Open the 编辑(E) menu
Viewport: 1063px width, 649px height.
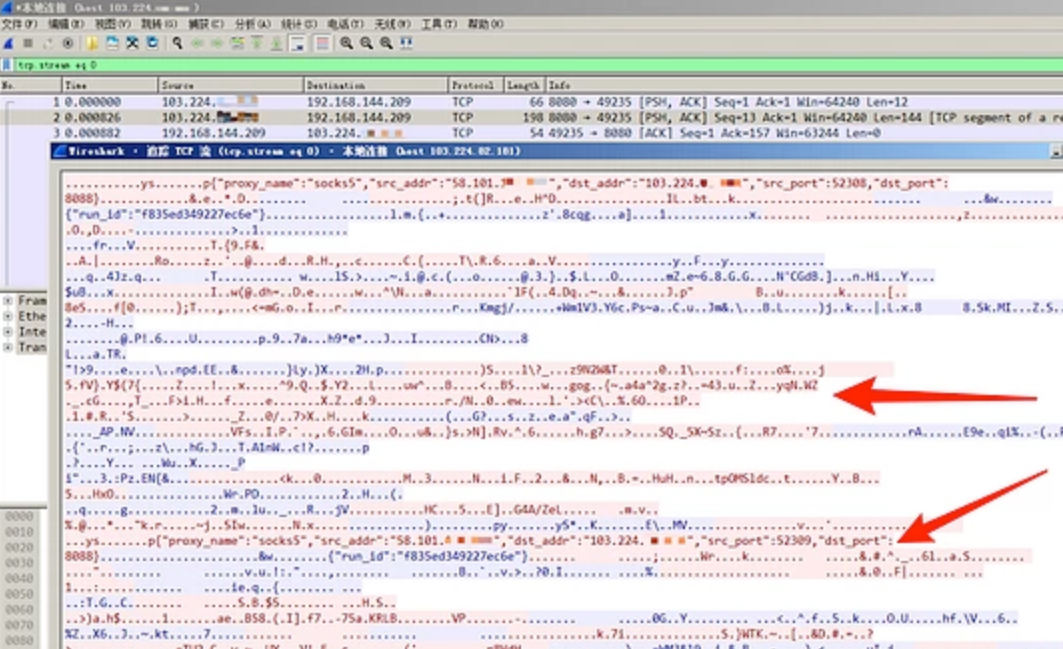click(x=66, y=24)
